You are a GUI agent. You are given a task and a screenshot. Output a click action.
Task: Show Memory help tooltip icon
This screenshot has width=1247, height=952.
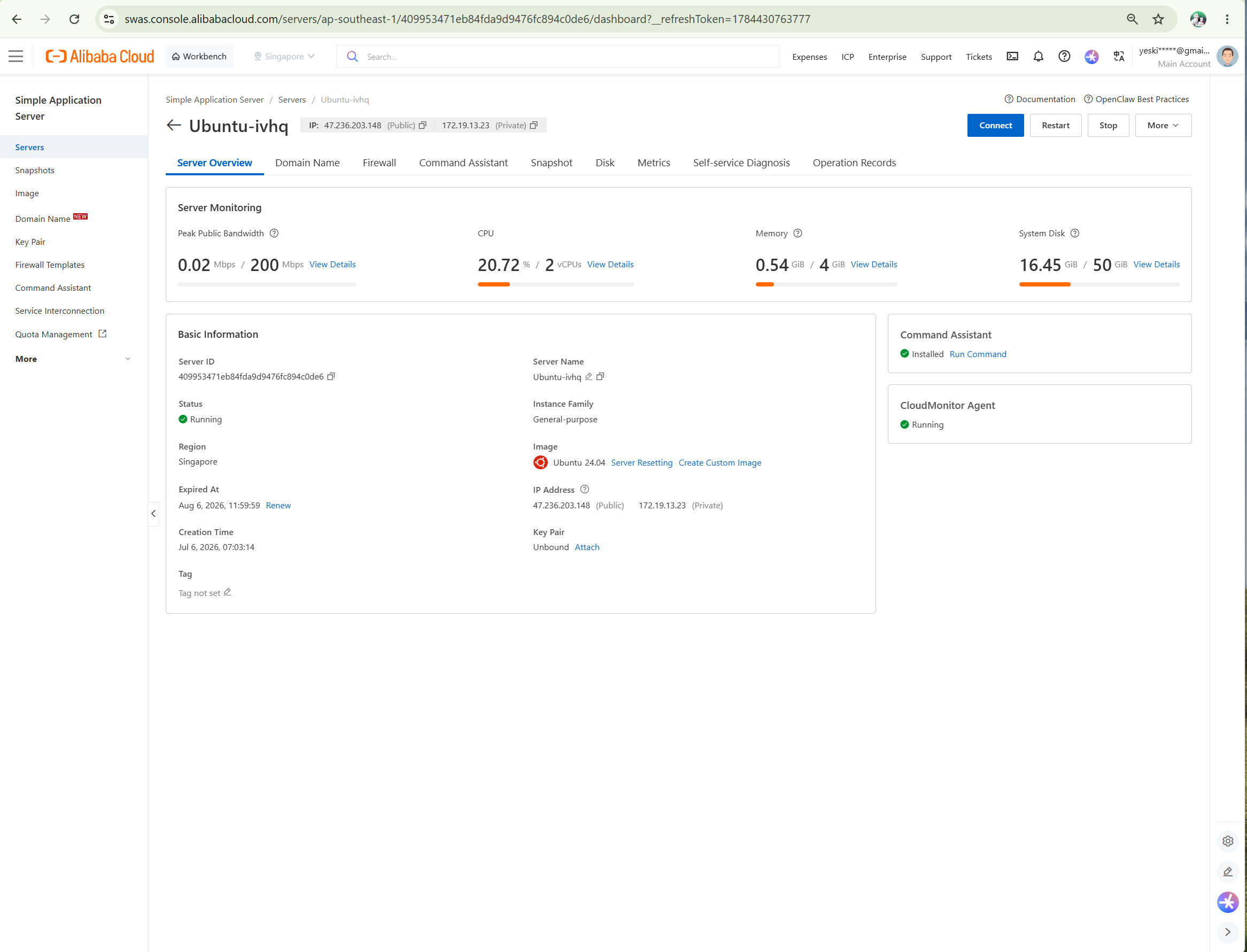(797, 233)
